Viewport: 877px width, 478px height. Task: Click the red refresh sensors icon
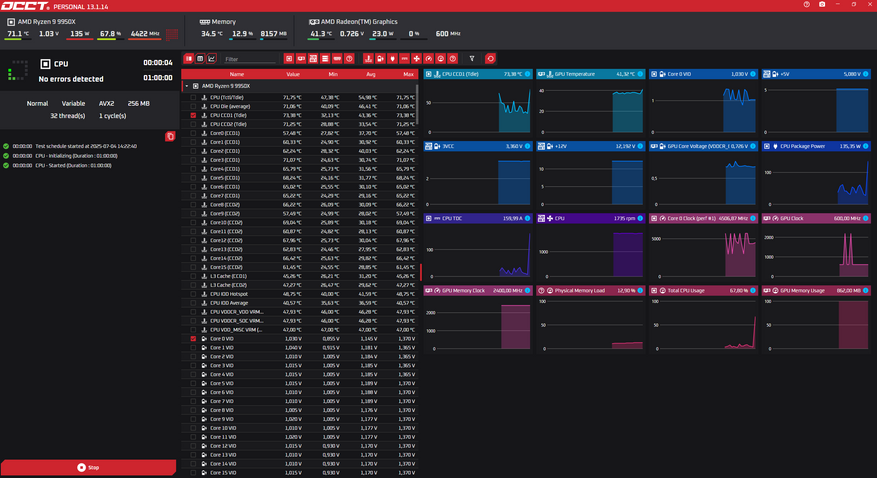(x=490, y=59)
